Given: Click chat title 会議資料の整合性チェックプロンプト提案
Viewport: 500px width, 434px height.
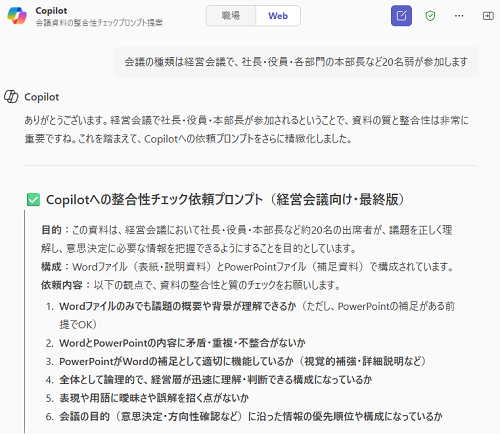Looking at the screenshot, I should coord(99,23).
